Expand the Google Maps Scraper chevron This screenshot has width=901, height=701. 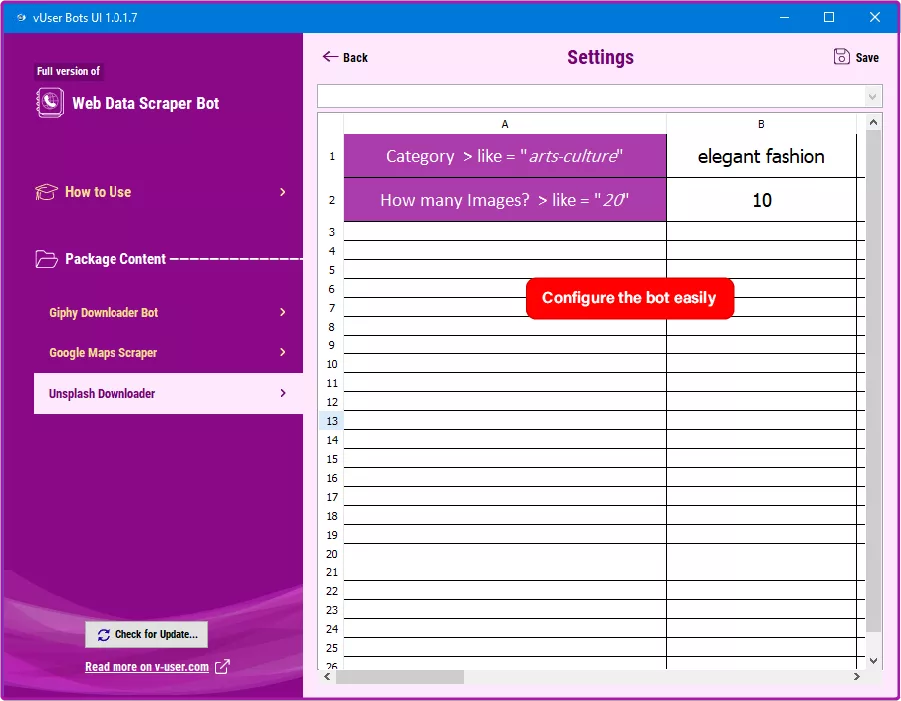[x=283, y=352]
